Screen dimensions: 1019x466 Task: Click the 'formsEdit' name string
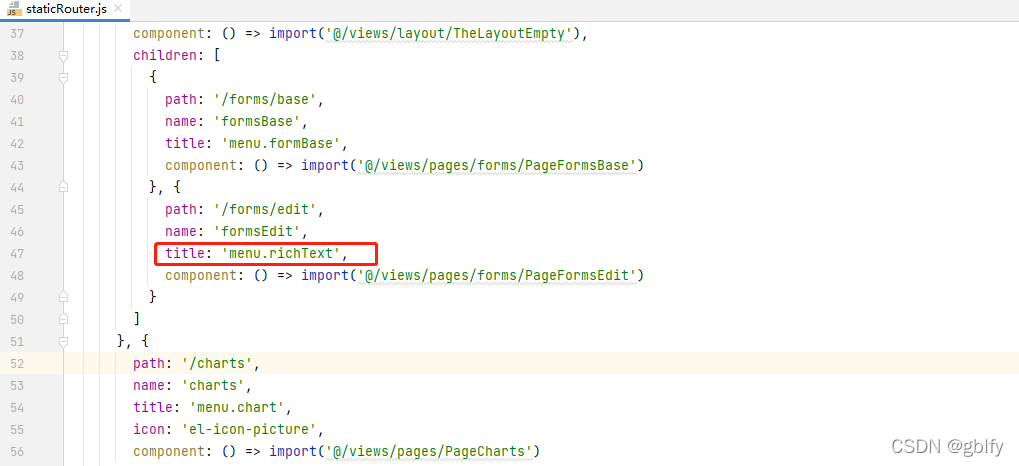[x=255, y=231]
